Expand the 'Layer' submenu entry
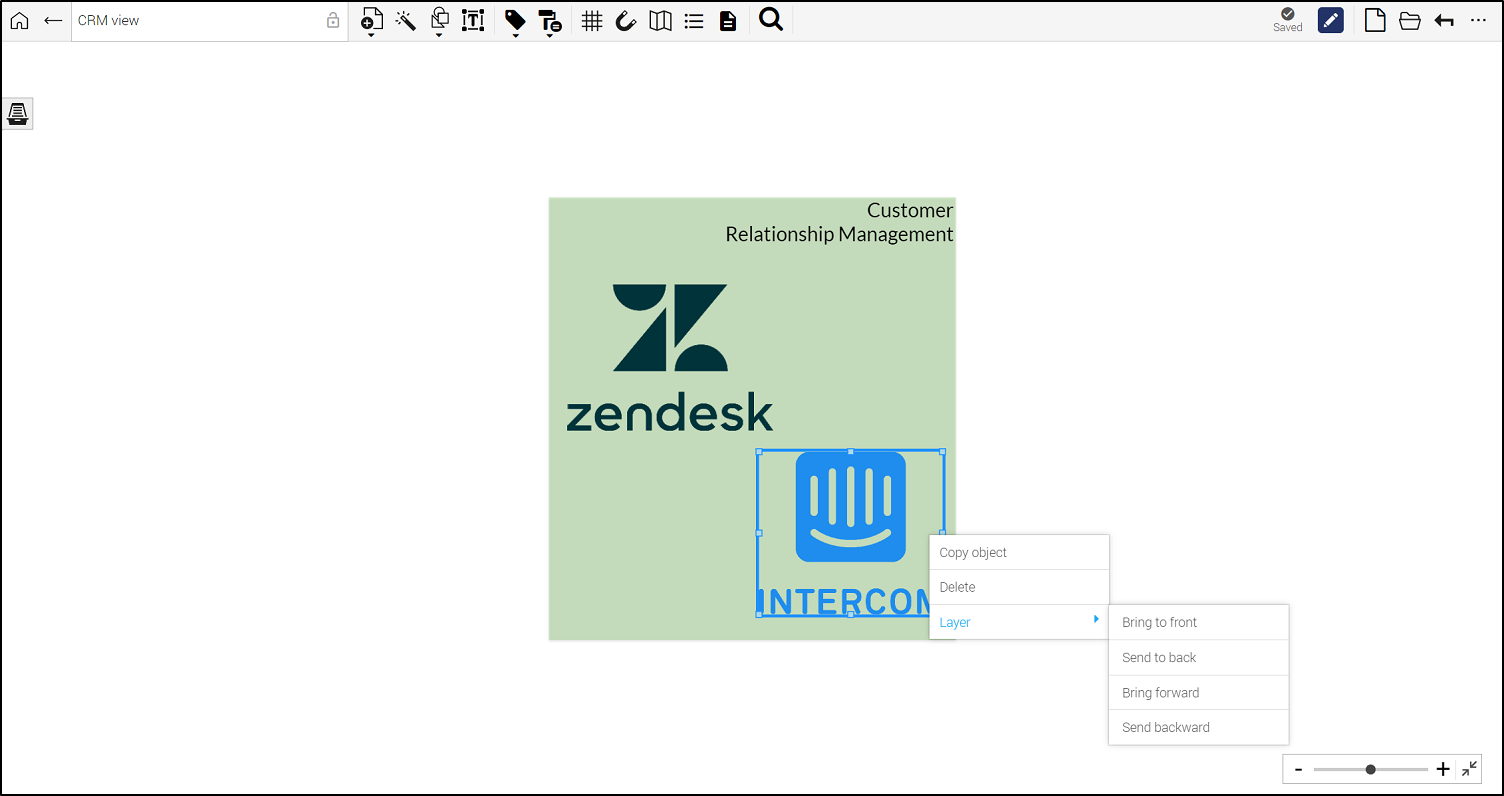Image resolution: width=1504 pixels, height=796 pixels. coord(1019,622)
